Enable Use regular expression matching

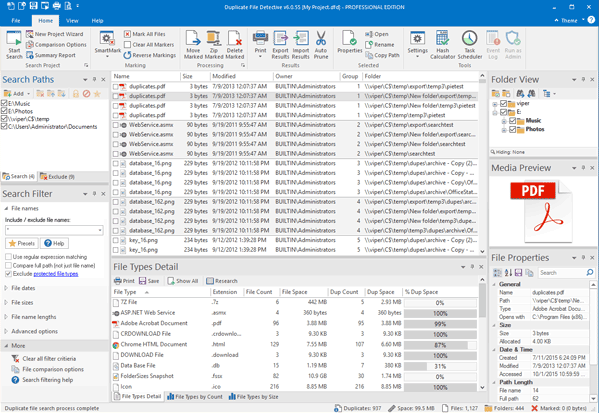pos(8,257)
